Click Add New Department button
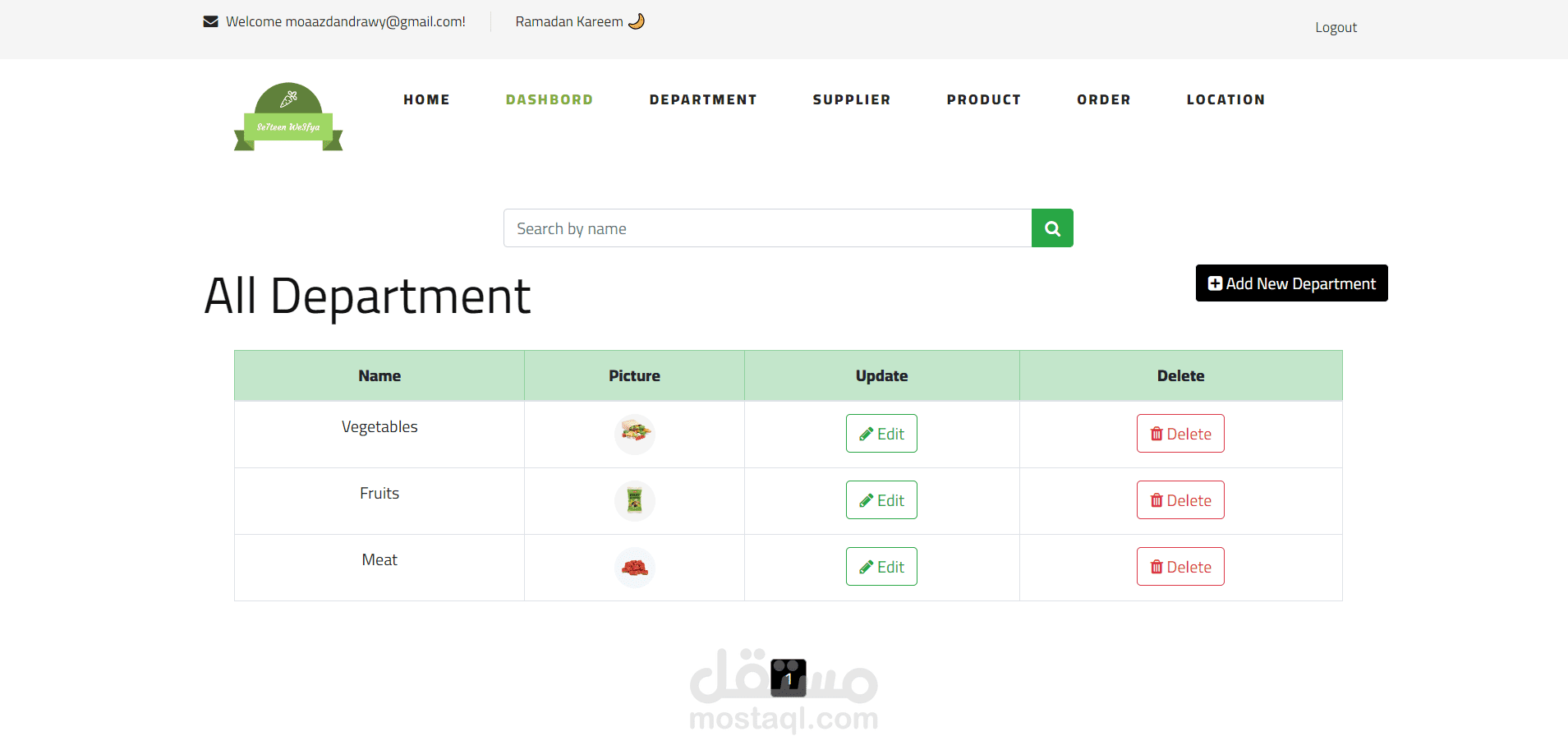The height and width of the screenshot is (750, 1568). coord(1291,283)
